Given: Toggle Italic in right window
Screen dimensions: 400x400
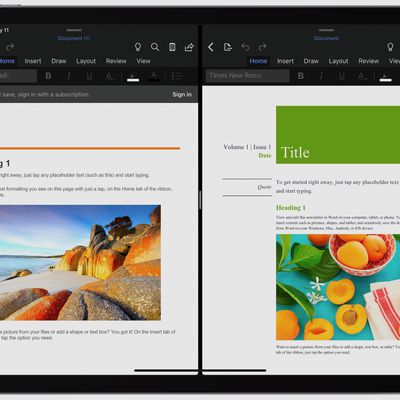Looking at the screenshot, I should (321, 76).
